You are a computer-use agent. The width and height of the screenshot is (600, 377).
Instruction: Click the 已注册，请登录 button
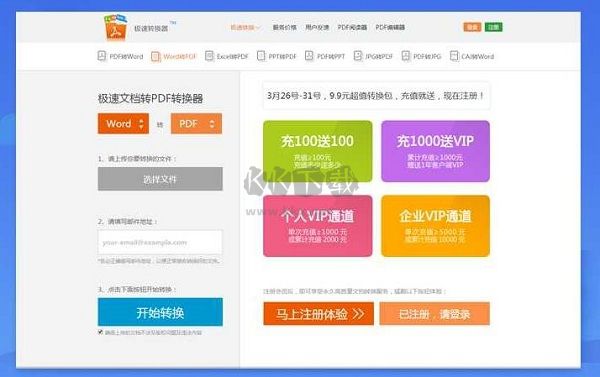tap(434, 314)
